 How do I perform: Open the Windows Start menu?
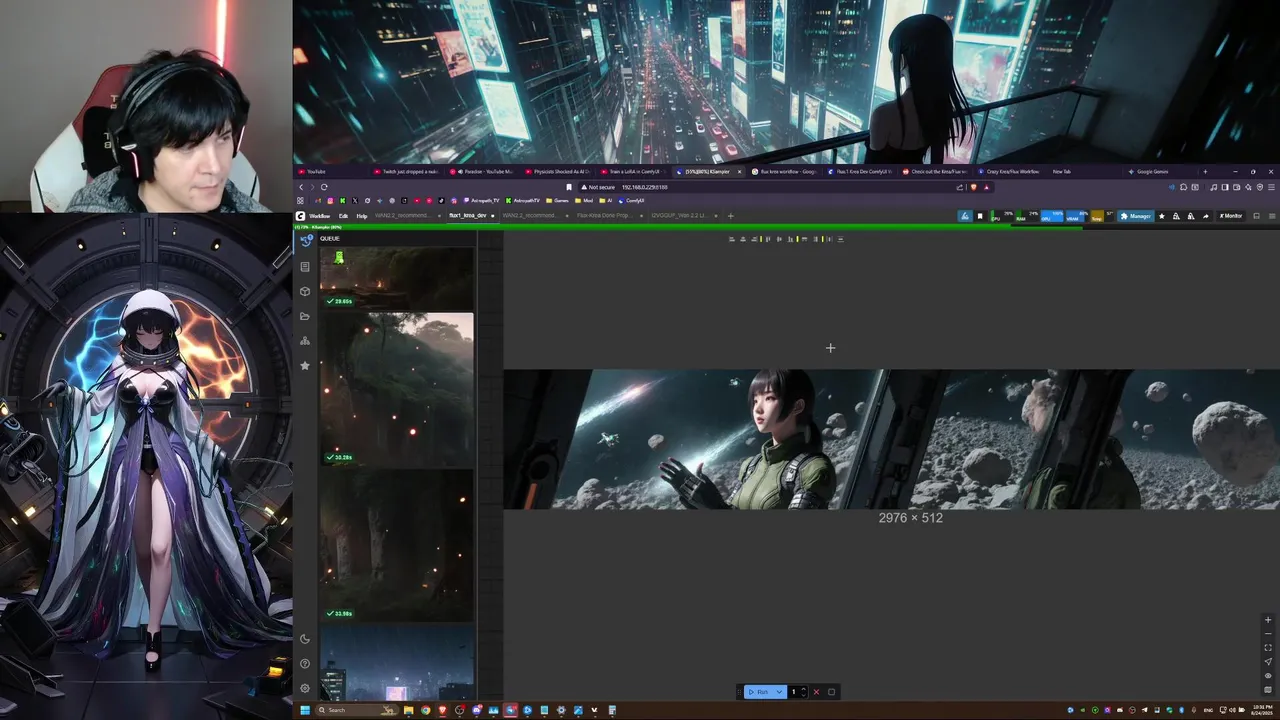pos(305,710)
